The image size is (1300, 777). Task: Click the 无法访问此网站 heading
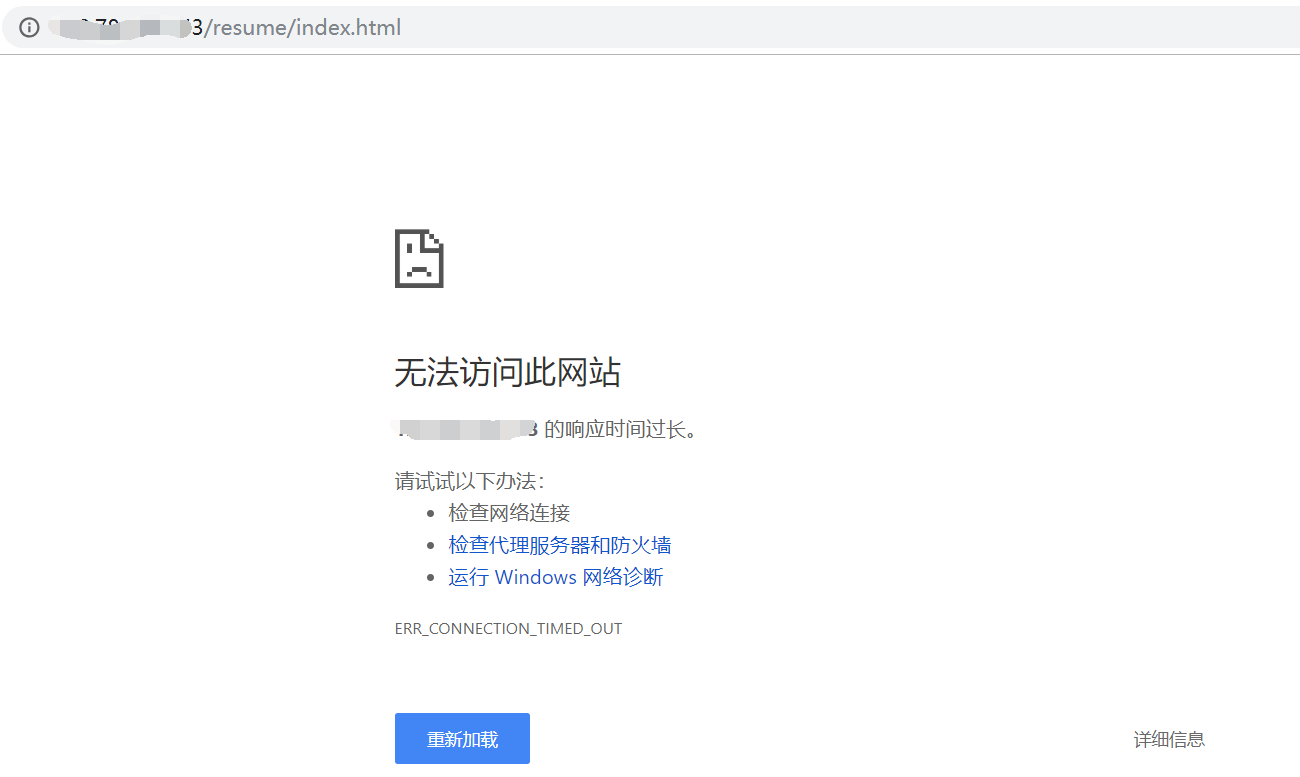[508, 372]
